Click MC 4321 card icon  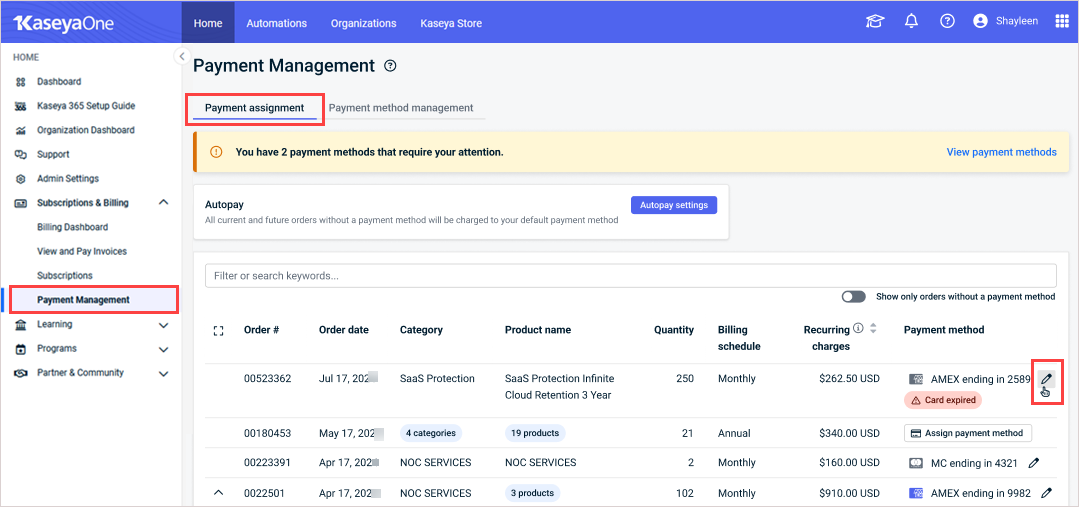pos(916,464)
